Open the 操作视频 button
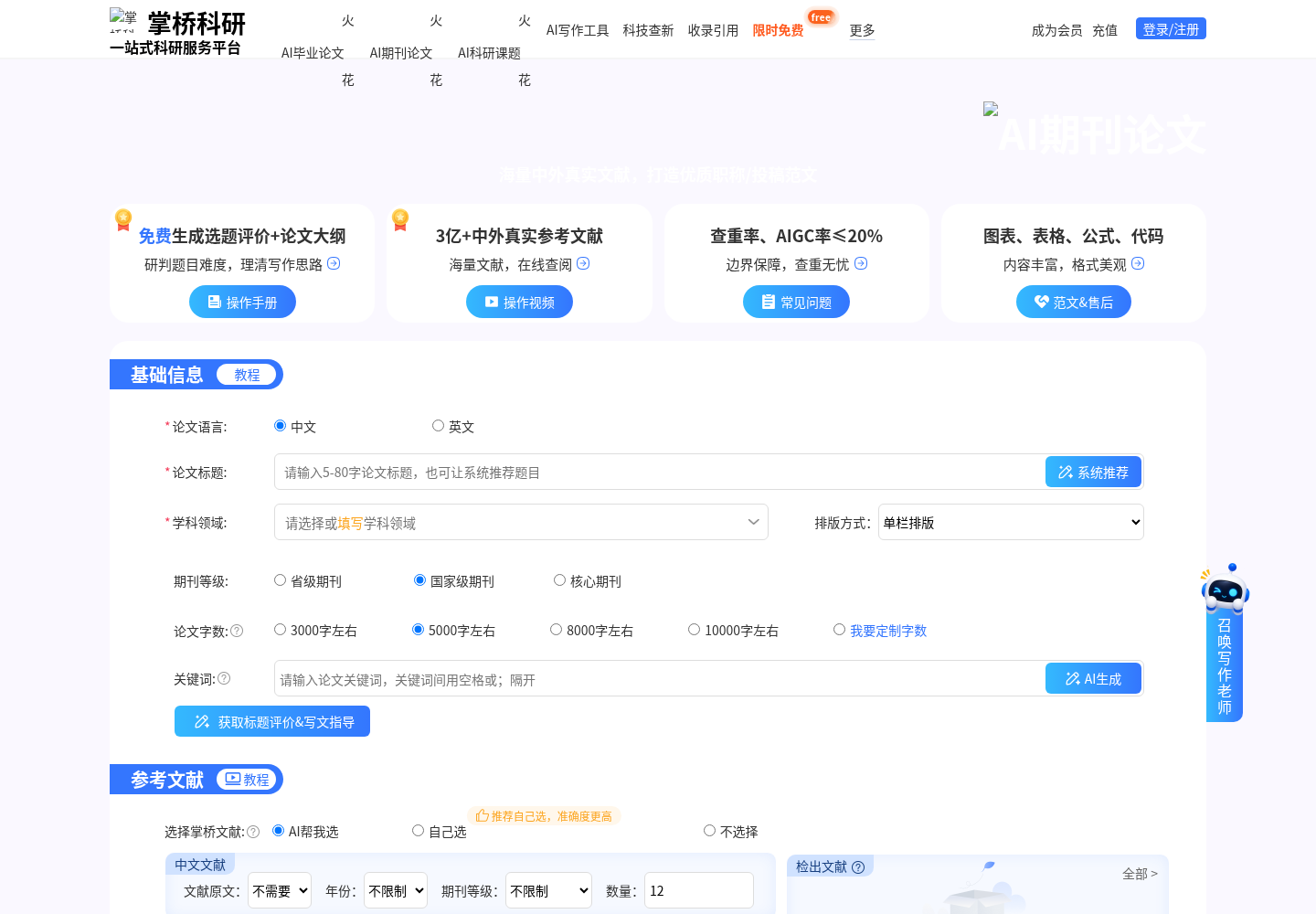Screen dimensions: 1316x914 (519, 302)
